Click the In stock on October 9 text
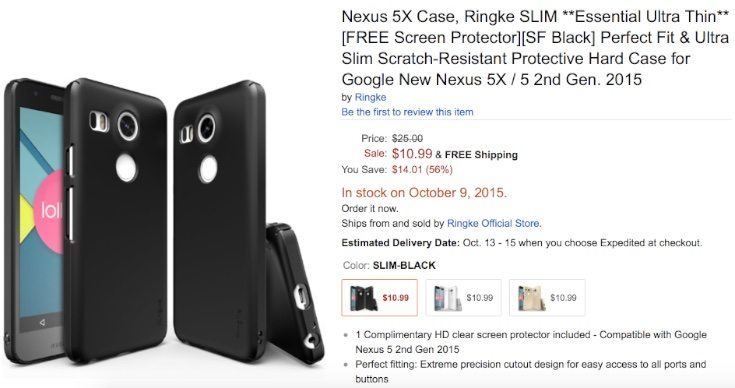The image size is (735, 388). pos(424,193)
